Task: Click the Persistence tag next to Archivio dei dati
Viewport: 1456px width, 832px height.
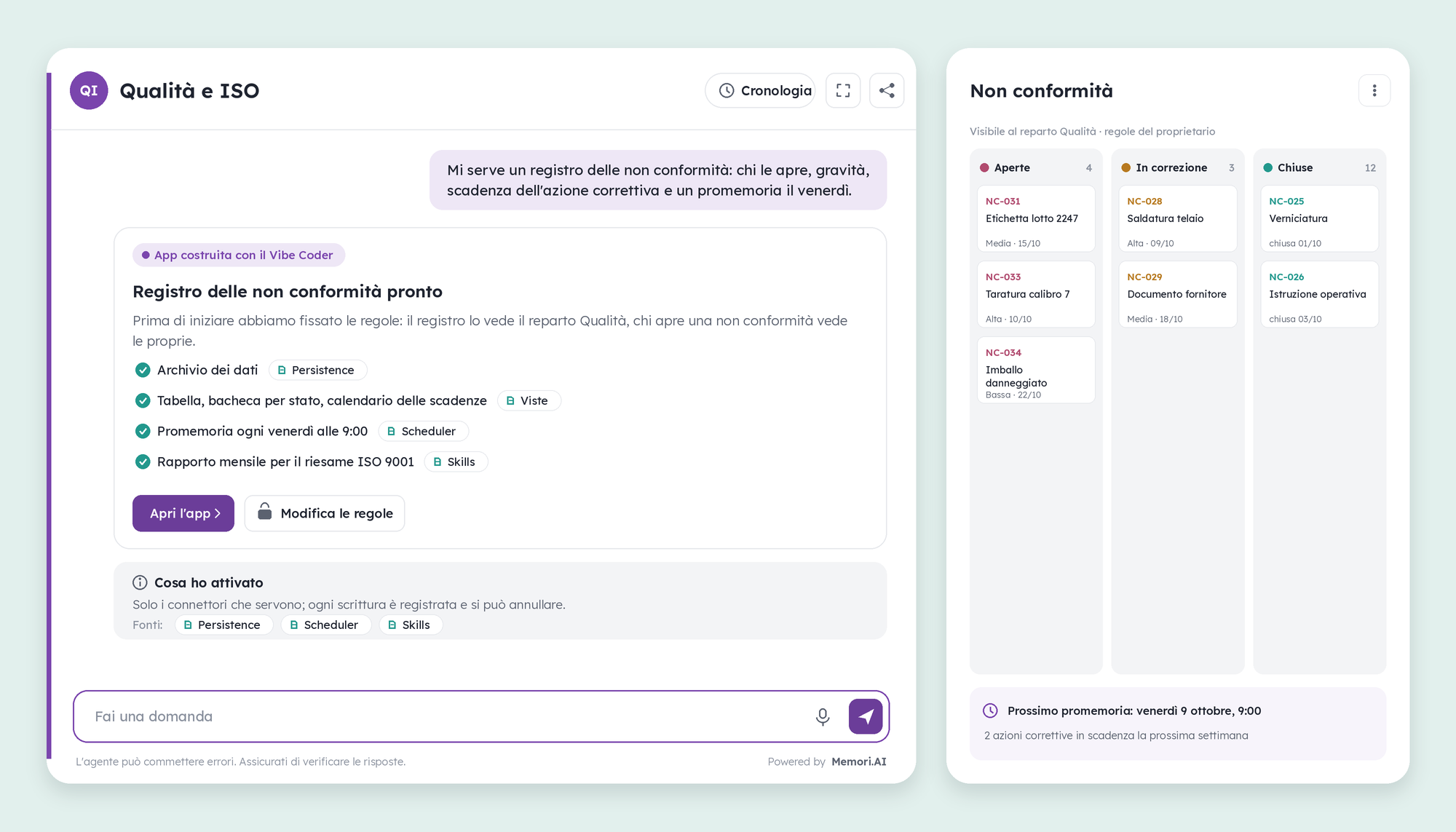Action: [x=317, y=370]
